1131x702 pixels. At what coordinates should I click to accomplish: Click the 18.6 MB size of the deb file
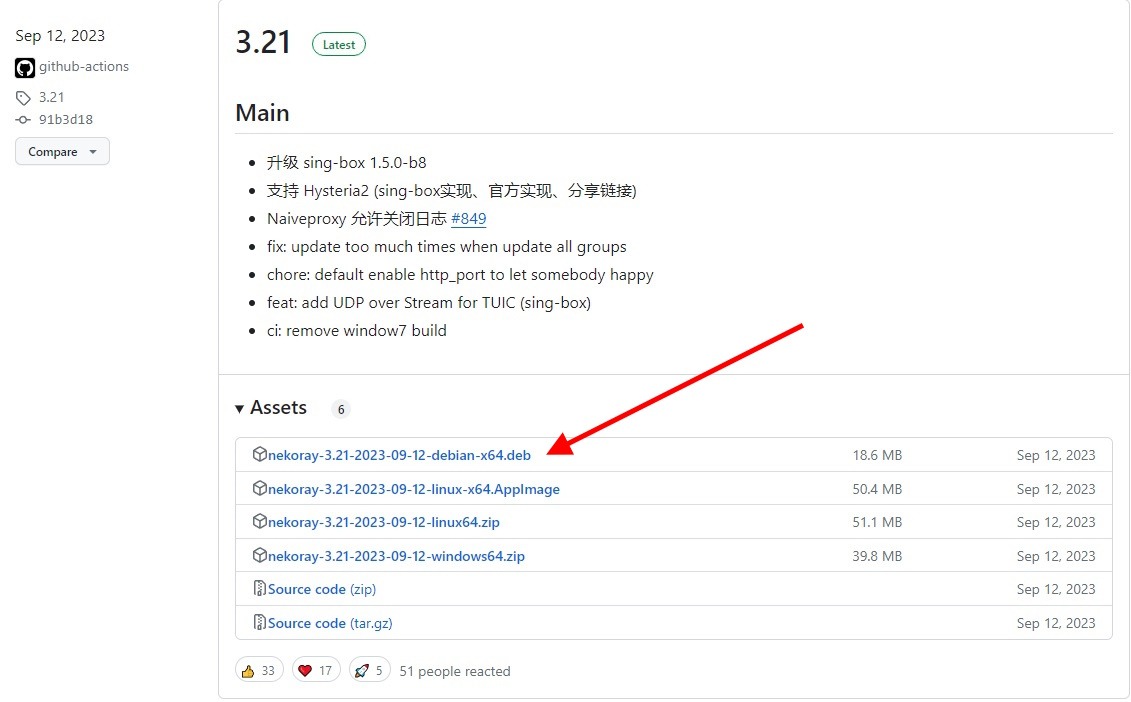877,455
